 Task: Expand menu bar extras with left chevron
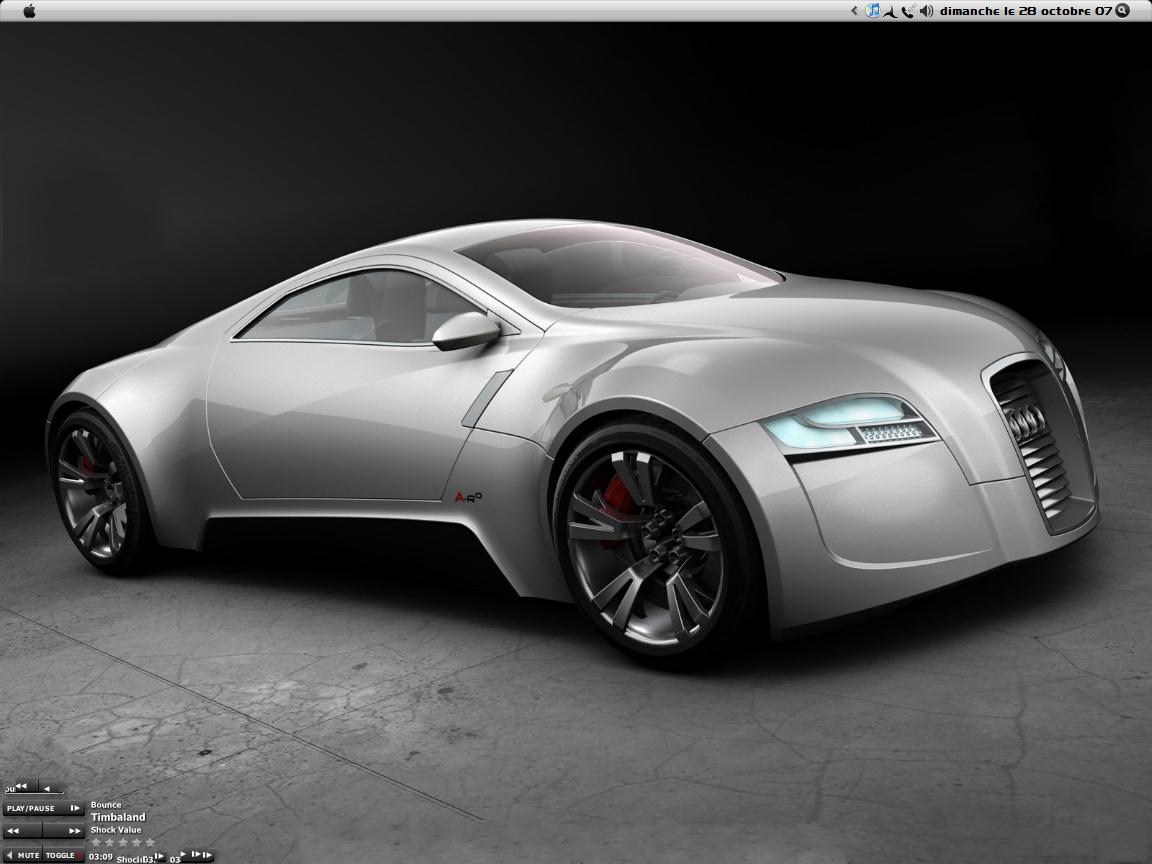click(854, 11)
